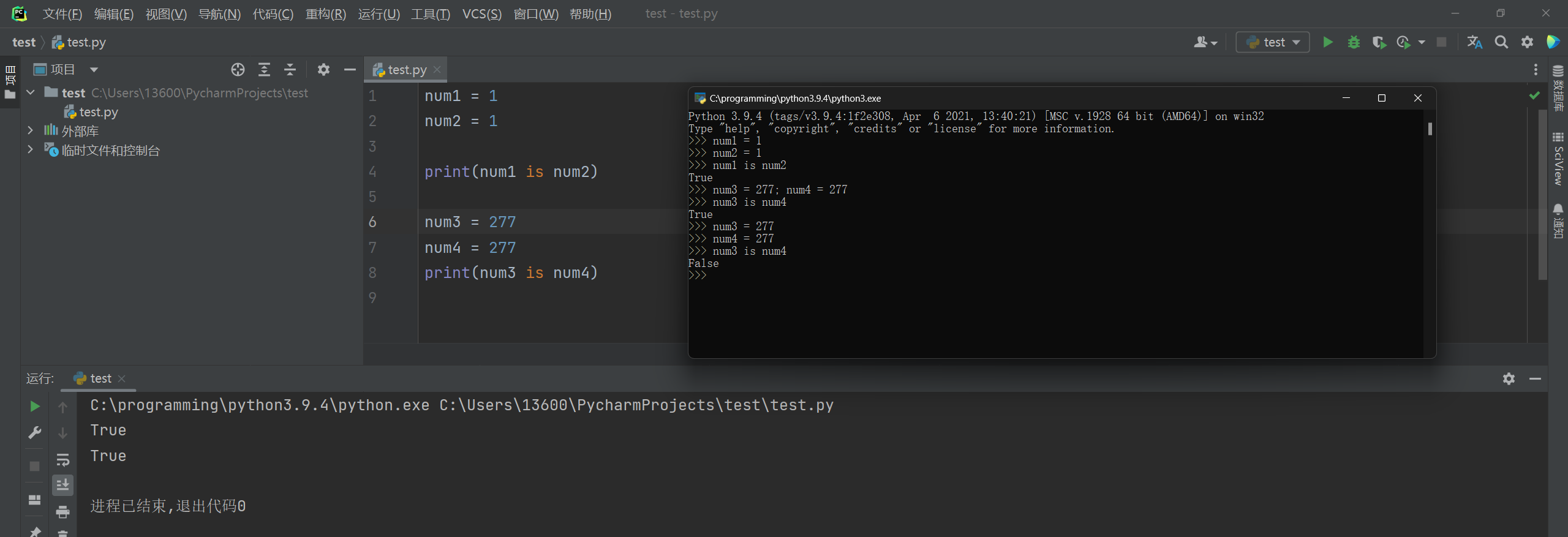Open the test run configuration dropdown
The height and width of the screenshot is (537, 1568).
(x=1273, y=42)
